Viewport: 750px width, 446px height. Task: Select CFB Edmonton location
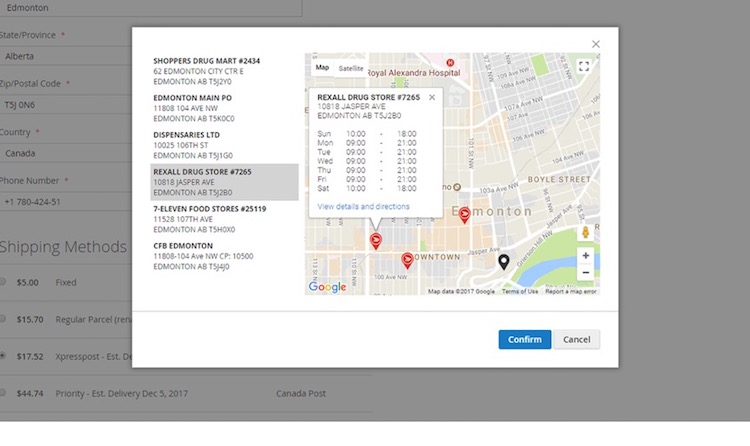pyautogui.click(x=224, y=256)
